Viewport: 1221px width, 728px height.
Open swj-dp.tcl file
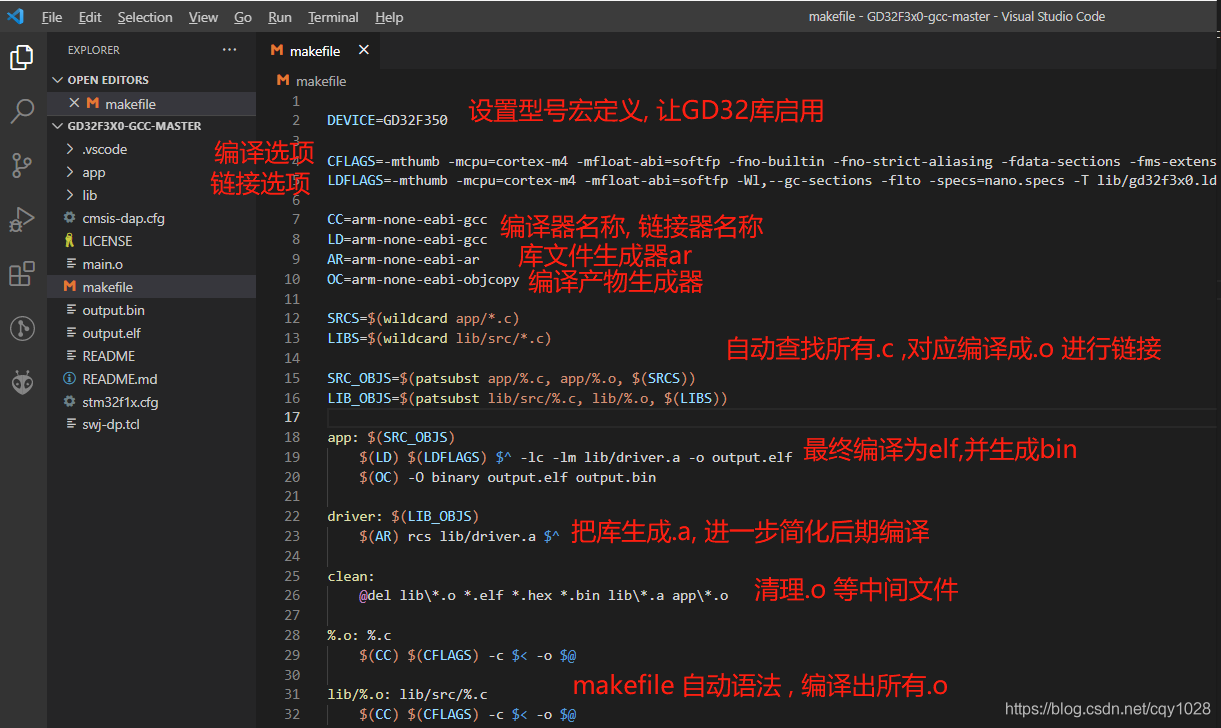click(151, 425)
